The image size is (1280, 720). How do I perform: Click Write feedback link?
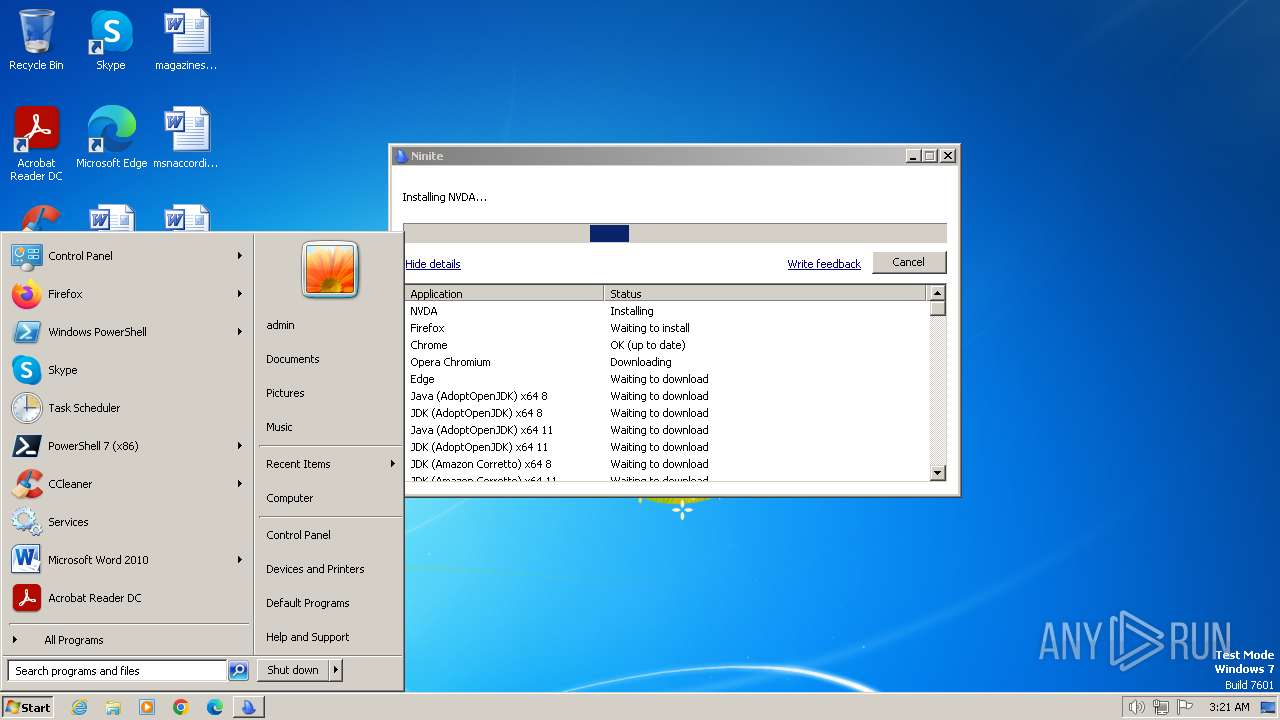click(x=824, y=264)
